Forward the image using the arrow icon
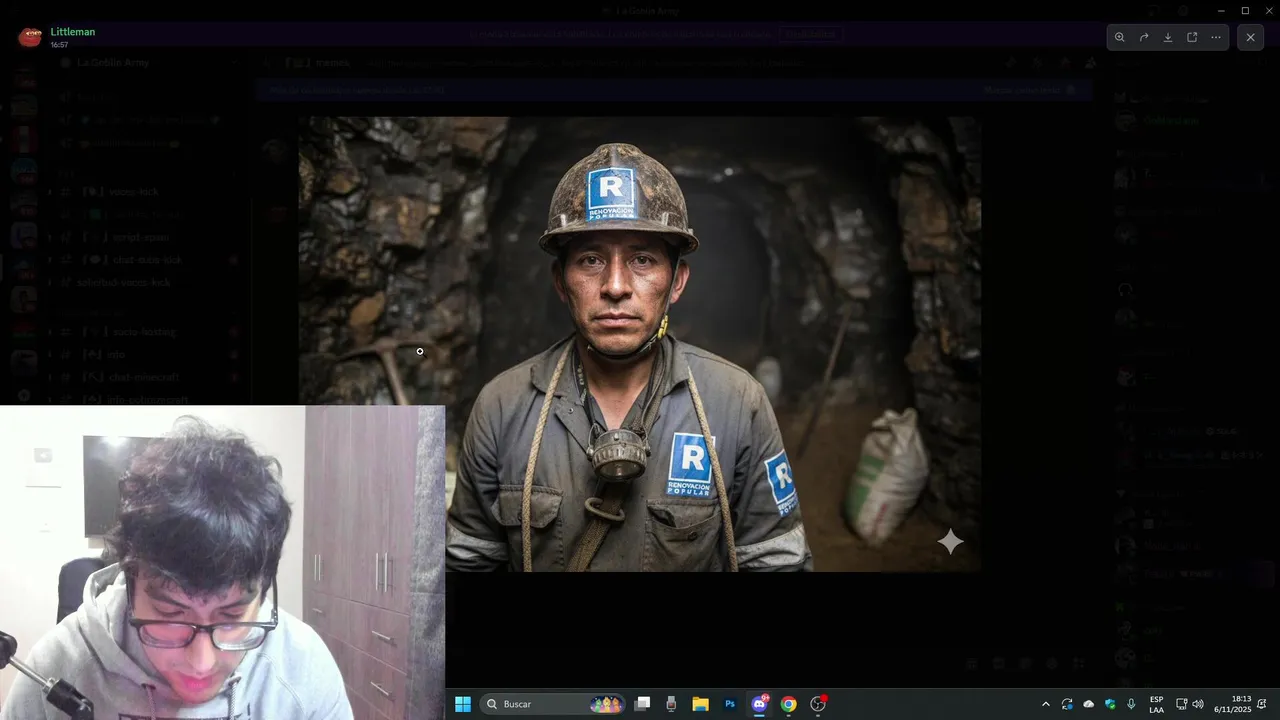This screenshot has width=1280, height=720. pyautogui.click(x=1144, y=37)
